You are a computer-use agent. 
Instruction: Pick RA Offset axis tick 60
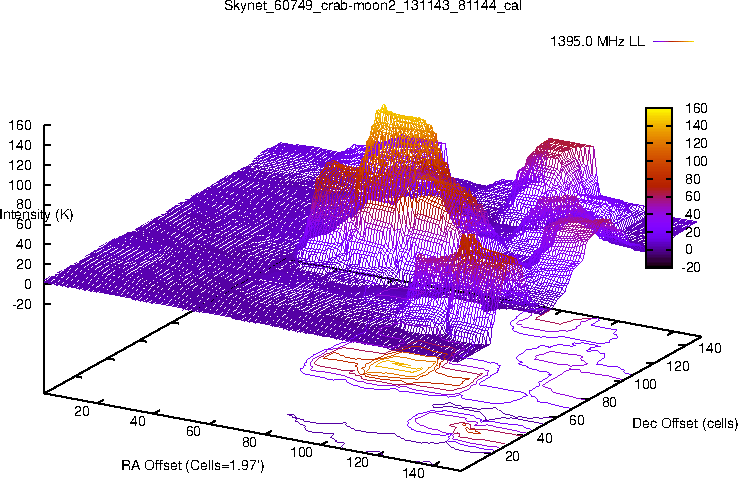click(193, 431)
